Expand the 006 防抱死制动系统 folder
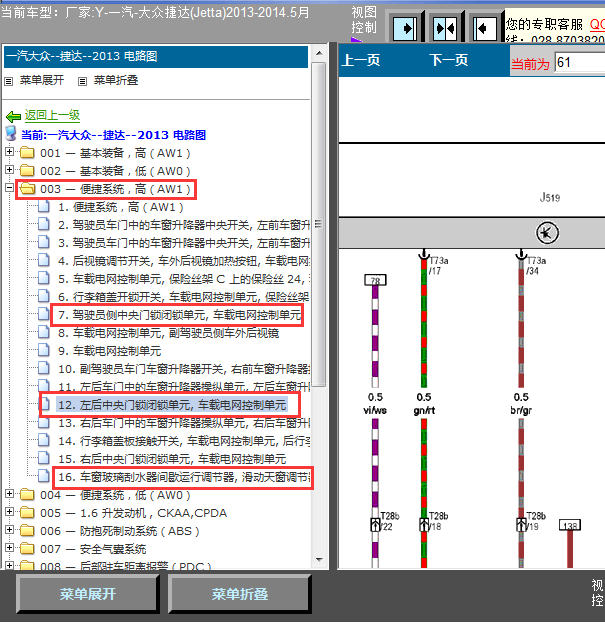 point(10,530)
